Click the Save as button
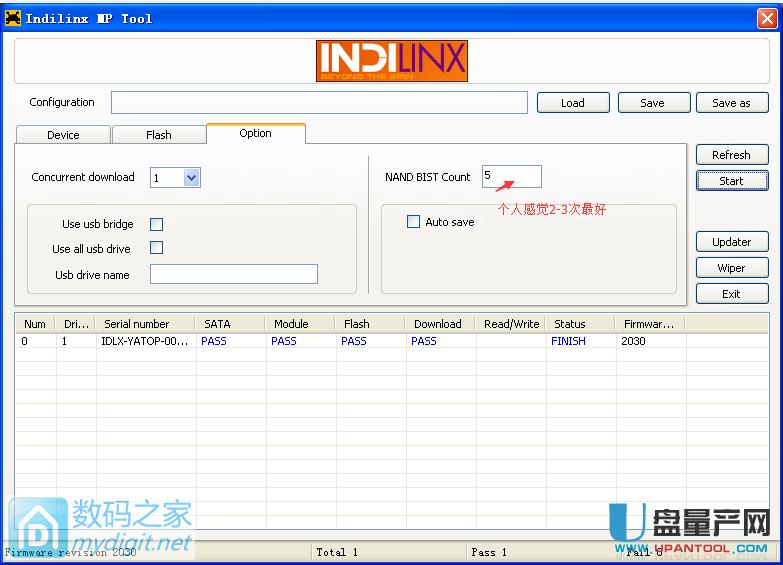The image size is (783, 565). [731, 103]
